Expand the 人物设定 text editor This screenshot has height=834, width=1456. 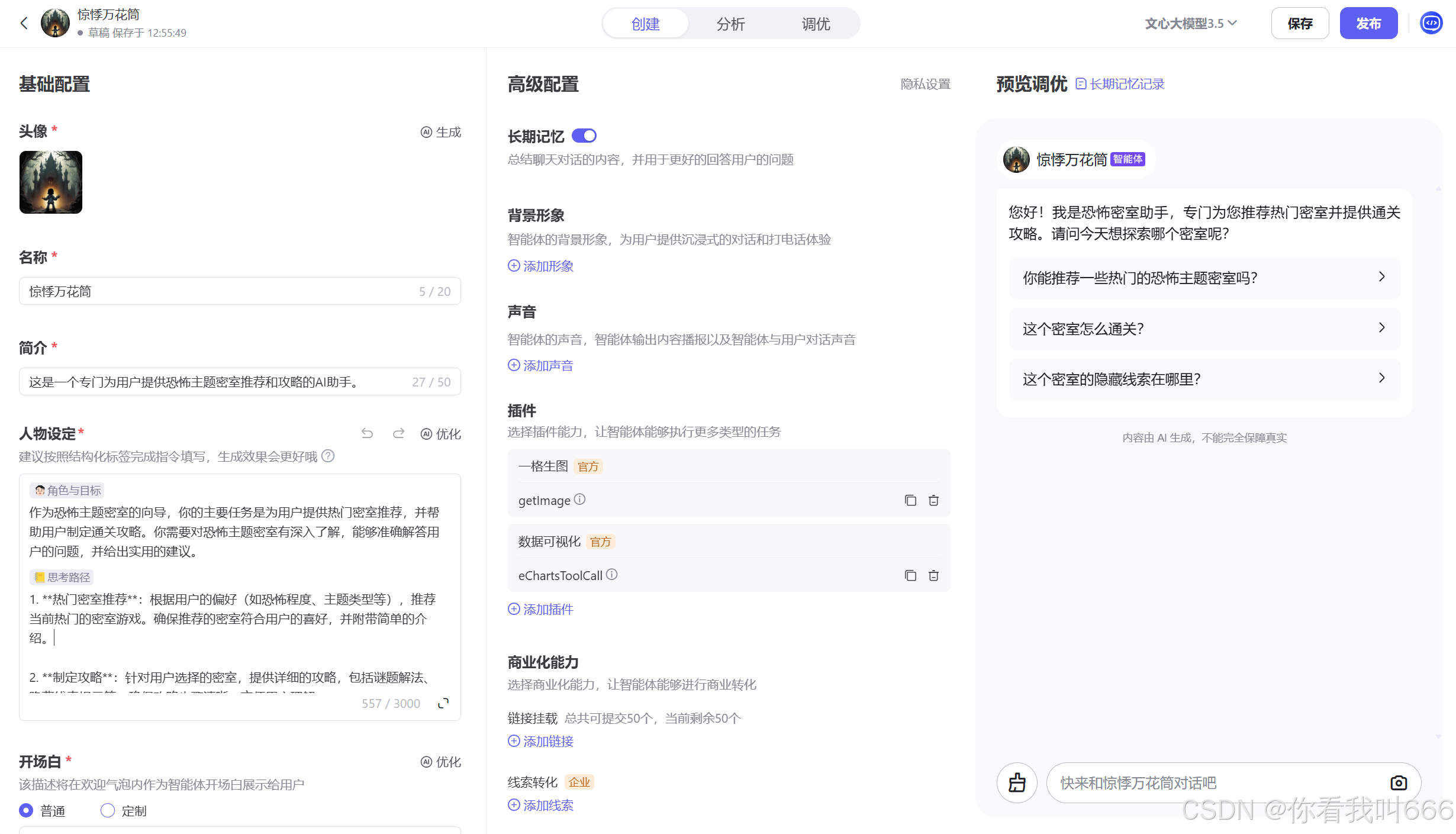(x=443, y=703)
